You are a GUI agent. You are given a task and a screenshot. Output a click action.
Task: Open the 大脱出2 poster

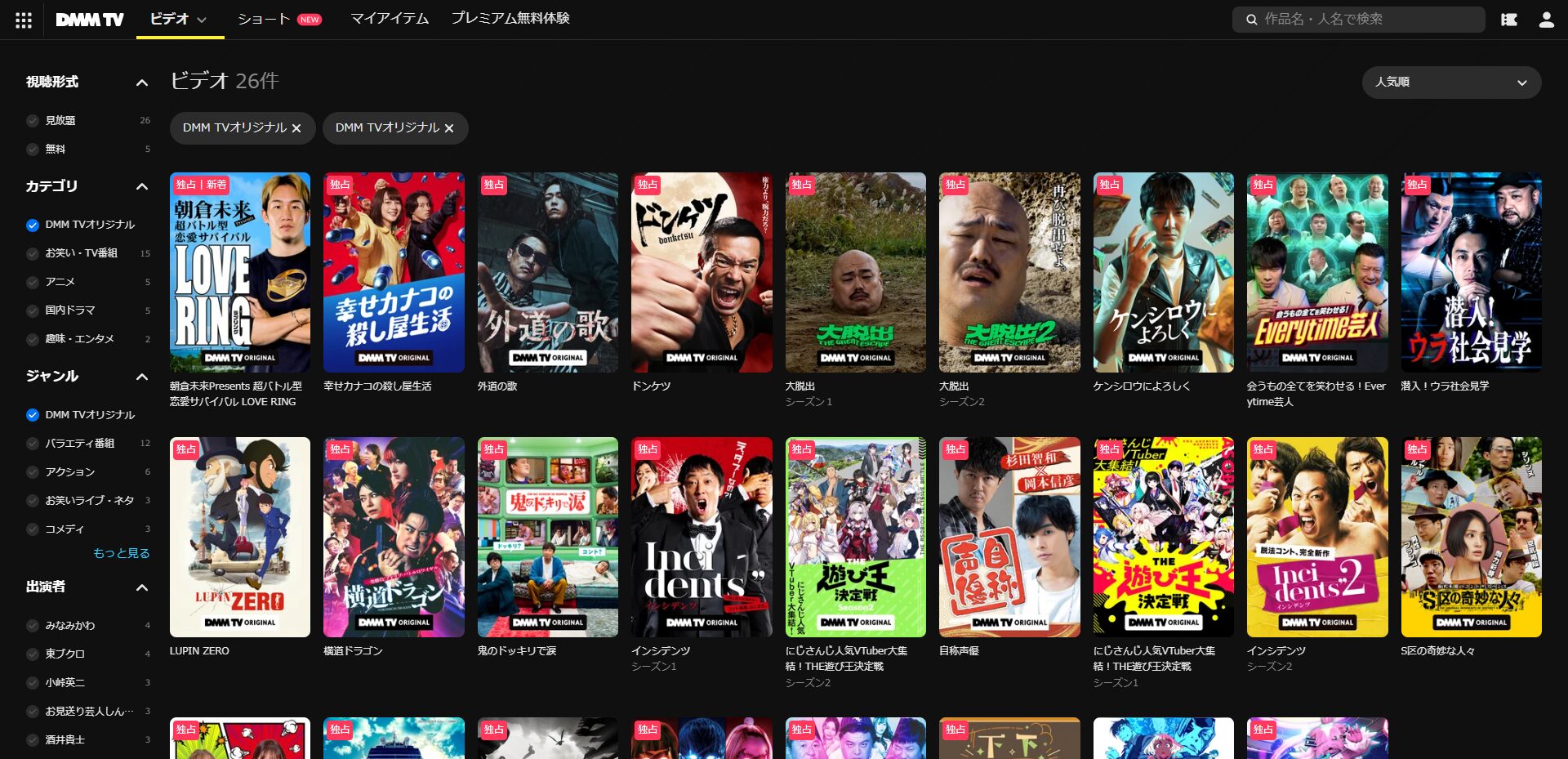(1009, 273)
